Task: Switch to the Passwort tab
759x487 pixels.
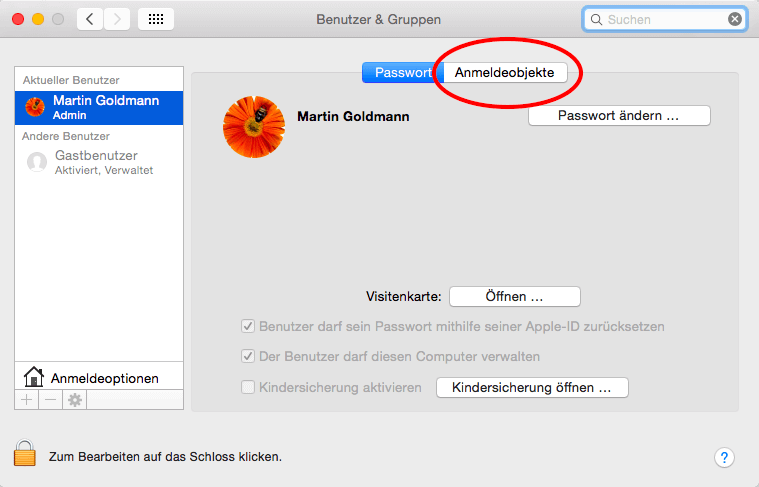Action: pyautogui.click(x=403, y=73)
